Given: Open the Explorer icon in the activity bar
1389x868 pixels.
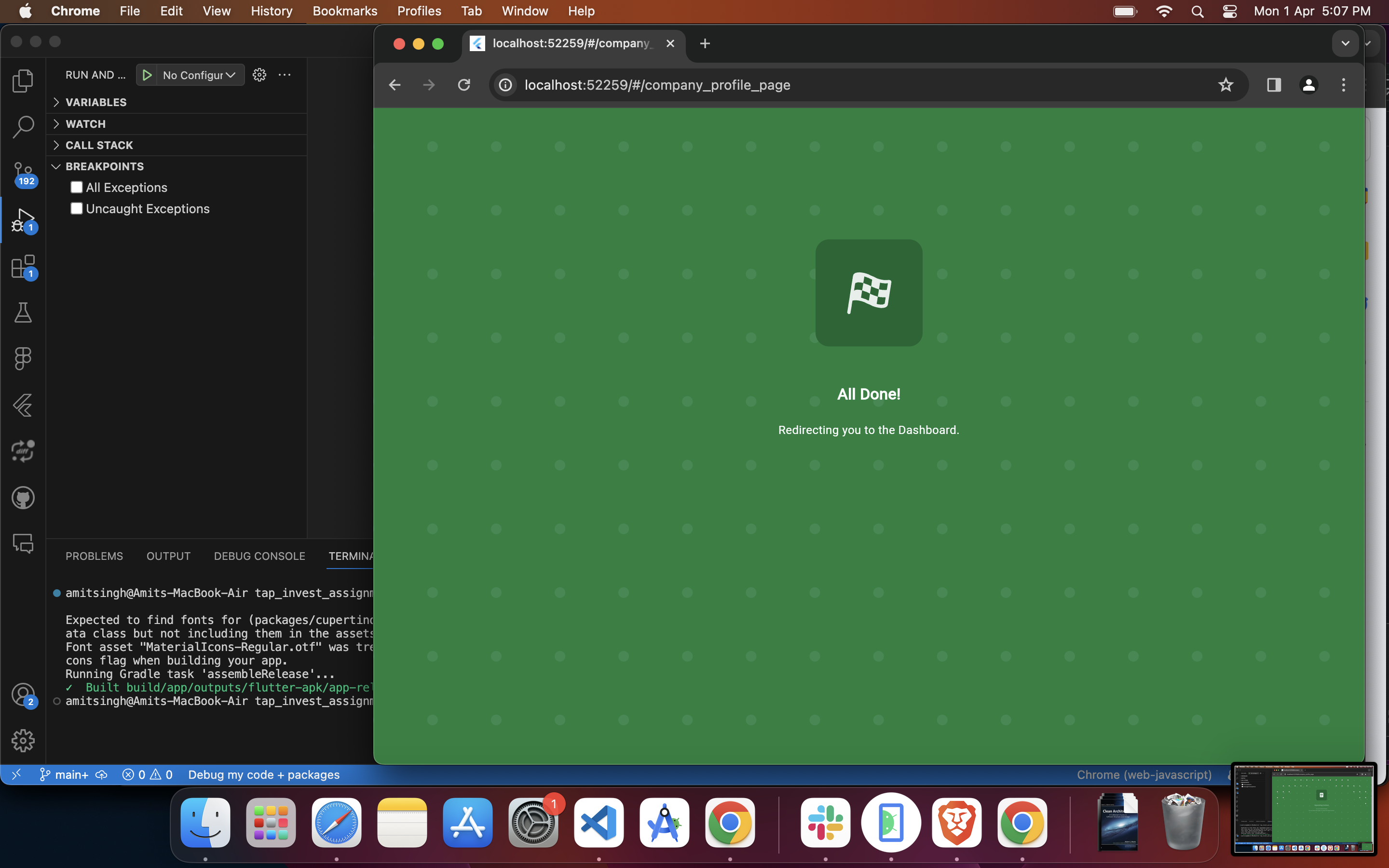Looking at the screenshot, I should (23, 81).
